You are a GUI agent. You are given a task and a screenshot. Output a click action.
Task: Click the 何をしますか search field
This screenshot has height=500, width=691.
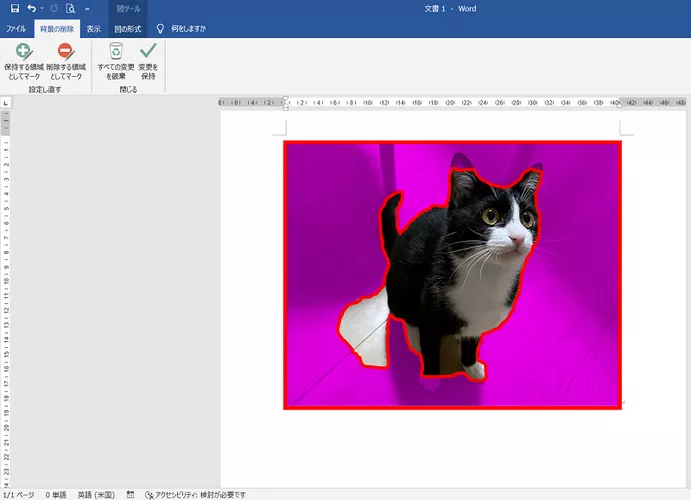point(186,29)
